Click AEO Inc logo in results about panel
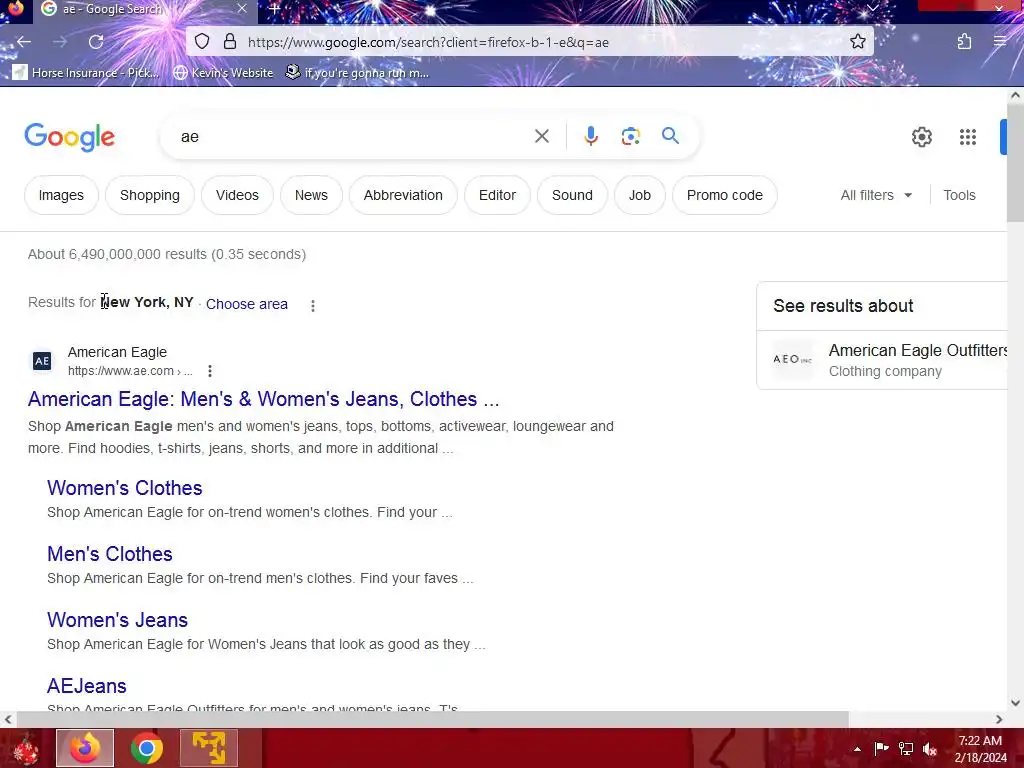Screen dimensions: 1024x768 click(x=792, y=359)
